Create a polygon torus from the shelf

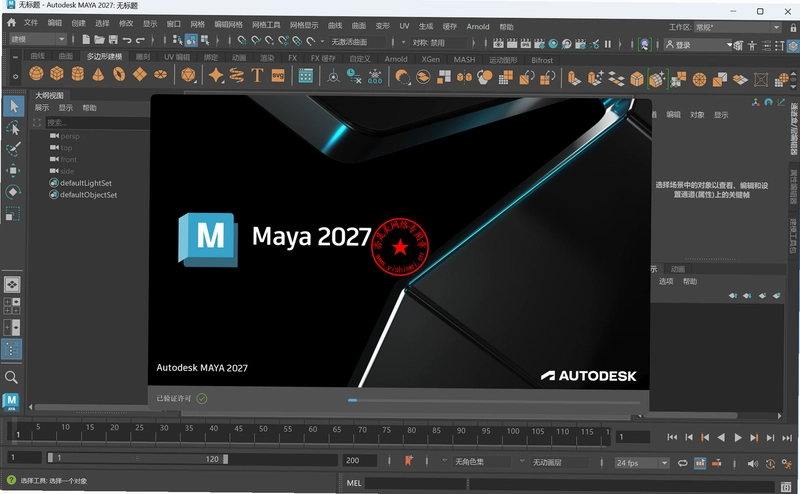(119, 75)
